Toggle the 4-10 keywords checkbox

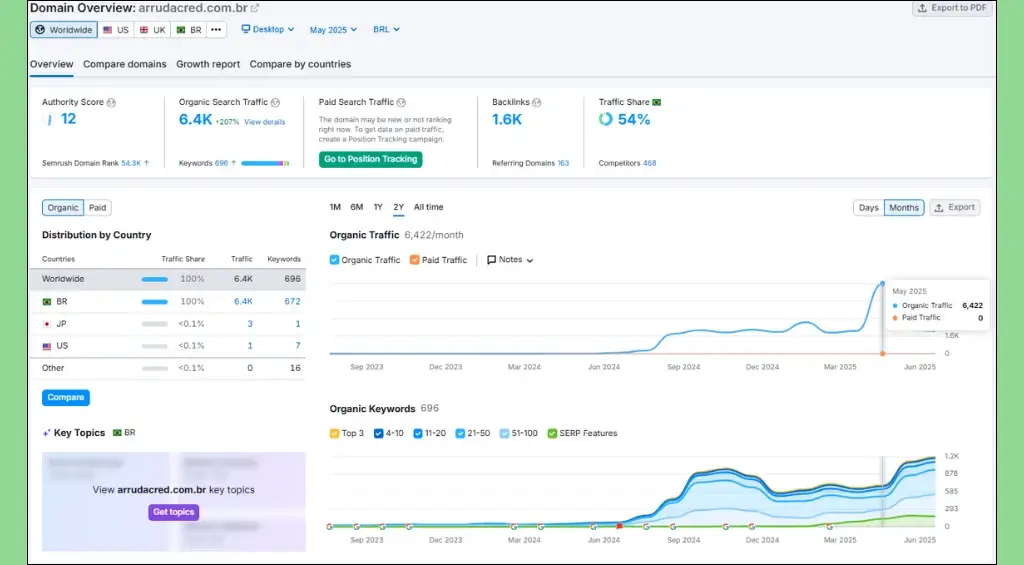coord(378,433)
